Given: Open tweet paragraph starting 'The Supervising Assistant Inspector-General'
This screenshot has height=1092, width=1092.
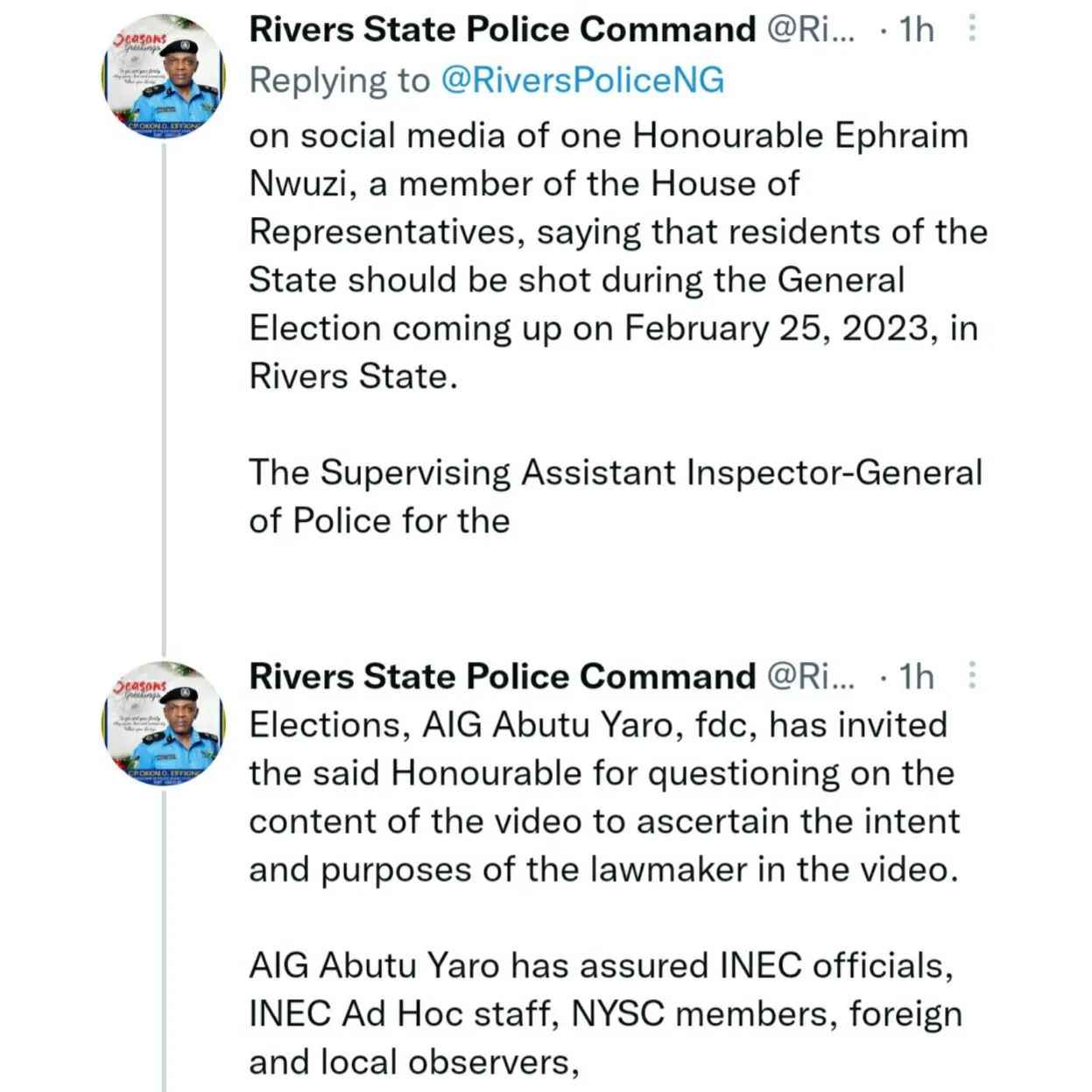Looking at the screenshot, I should pos(616,496).
